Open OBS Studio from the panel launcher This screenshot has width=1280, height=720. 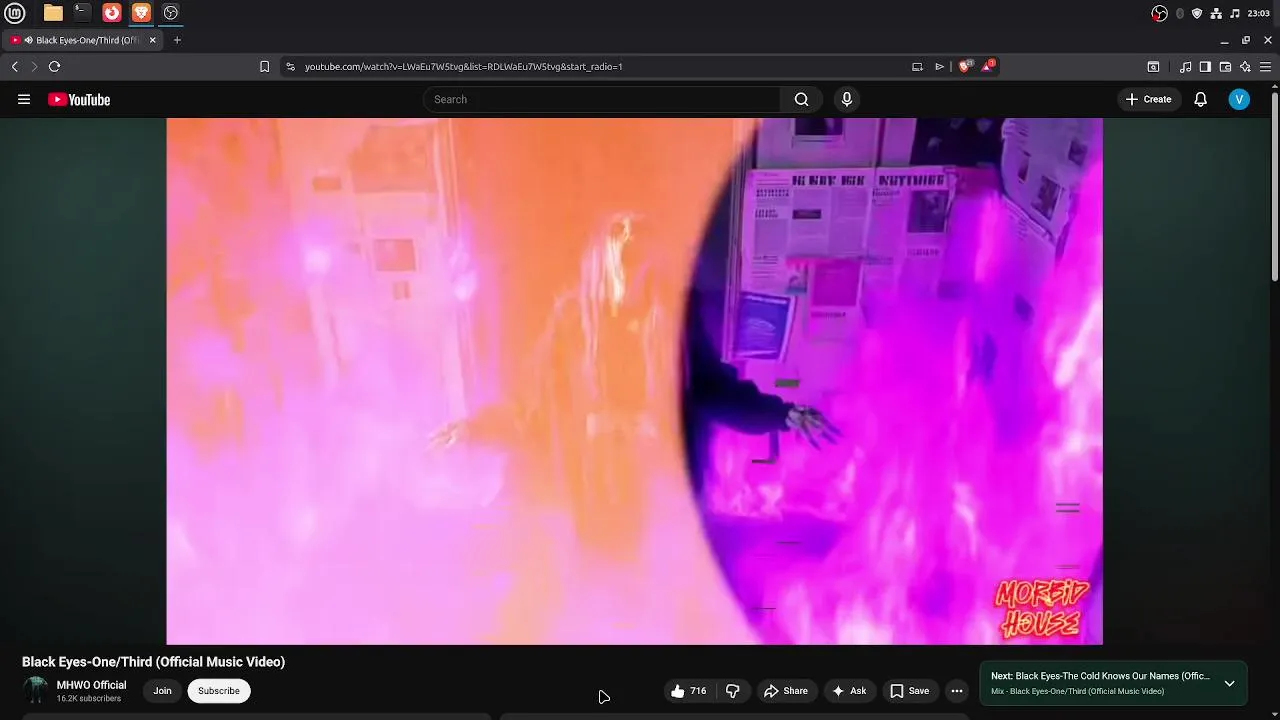(171, 13)
